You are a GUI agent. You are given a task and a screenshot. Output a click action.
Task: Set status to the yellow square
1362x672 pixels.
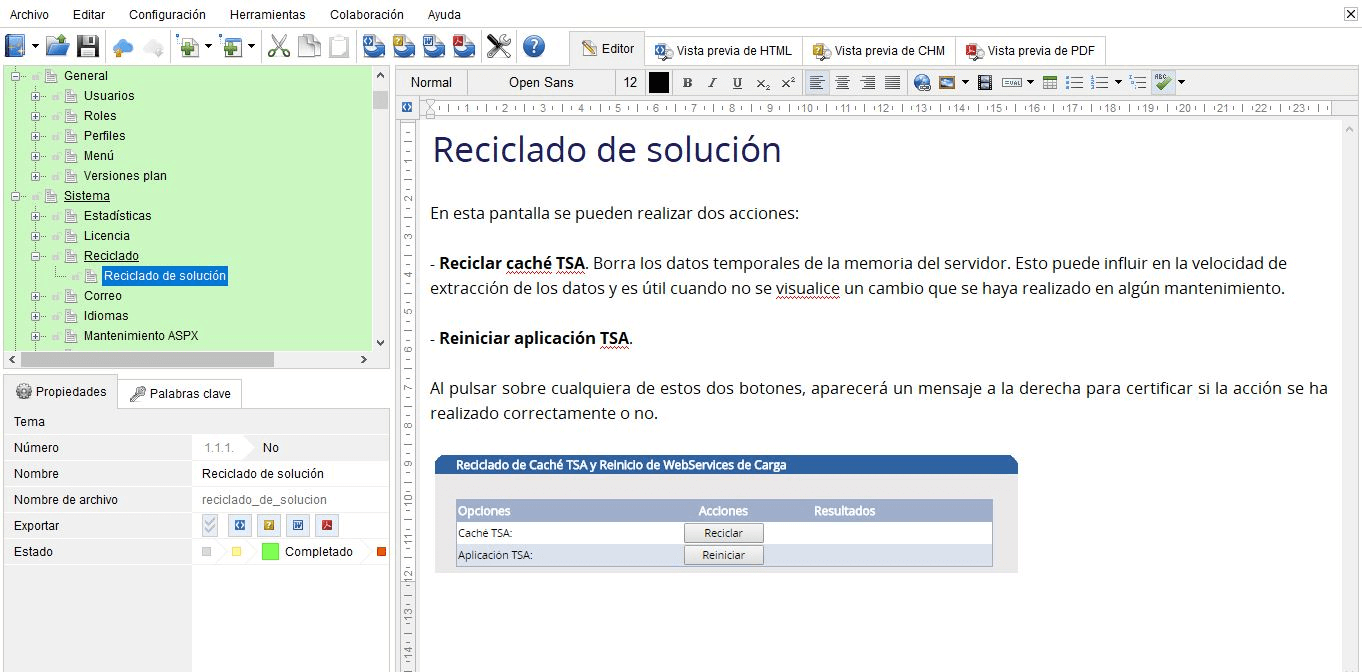[236, 552]
